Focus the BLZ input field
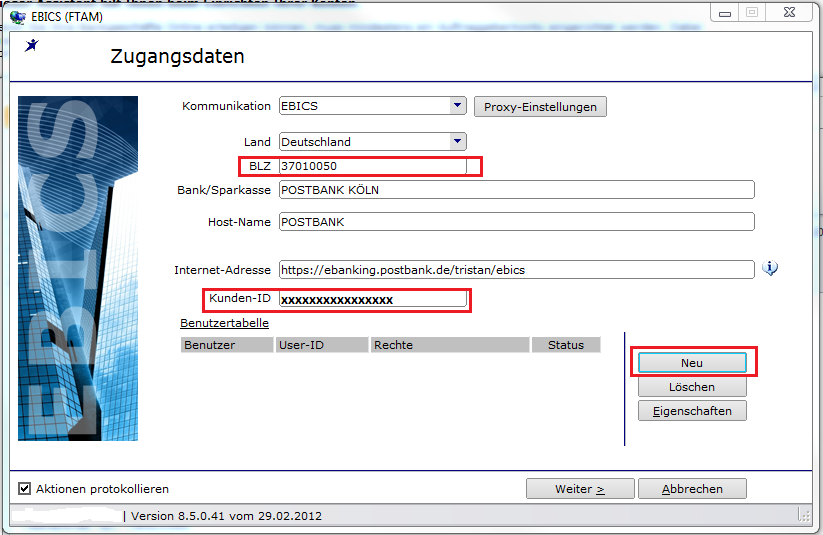The image size is (823, 535). click(373, 166)
